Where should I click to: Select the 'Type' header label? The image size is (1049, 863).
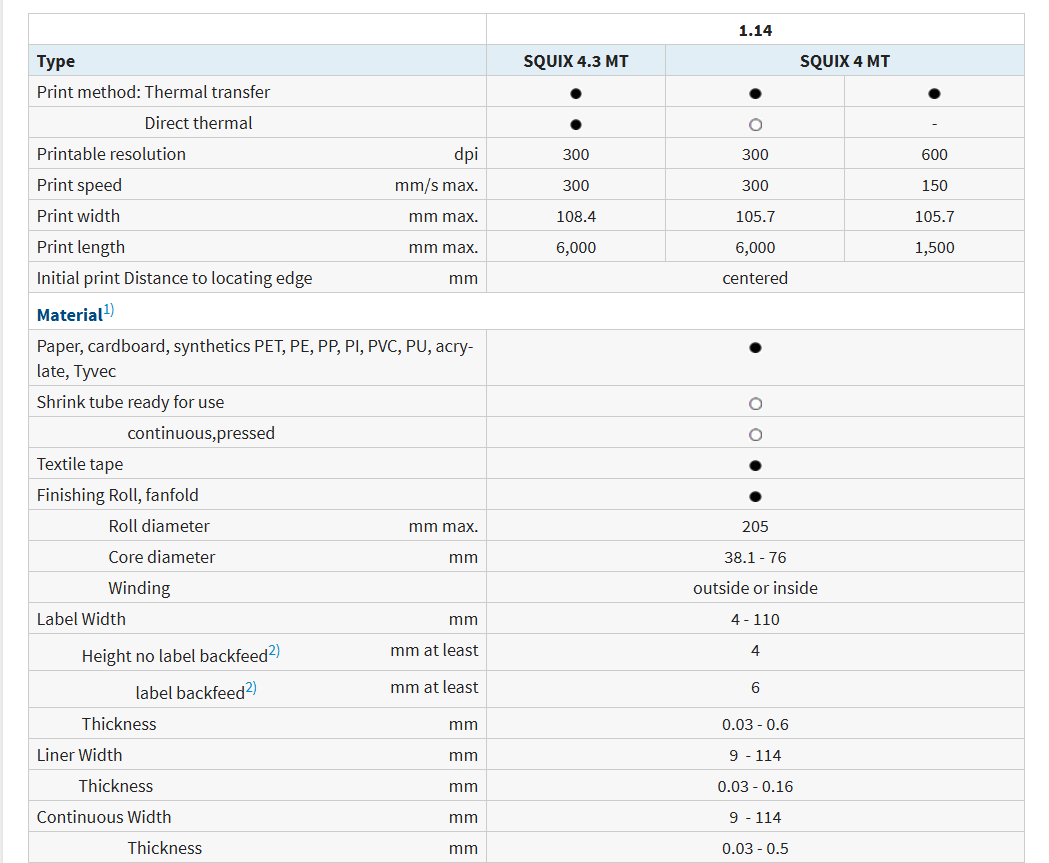(56, 62)
